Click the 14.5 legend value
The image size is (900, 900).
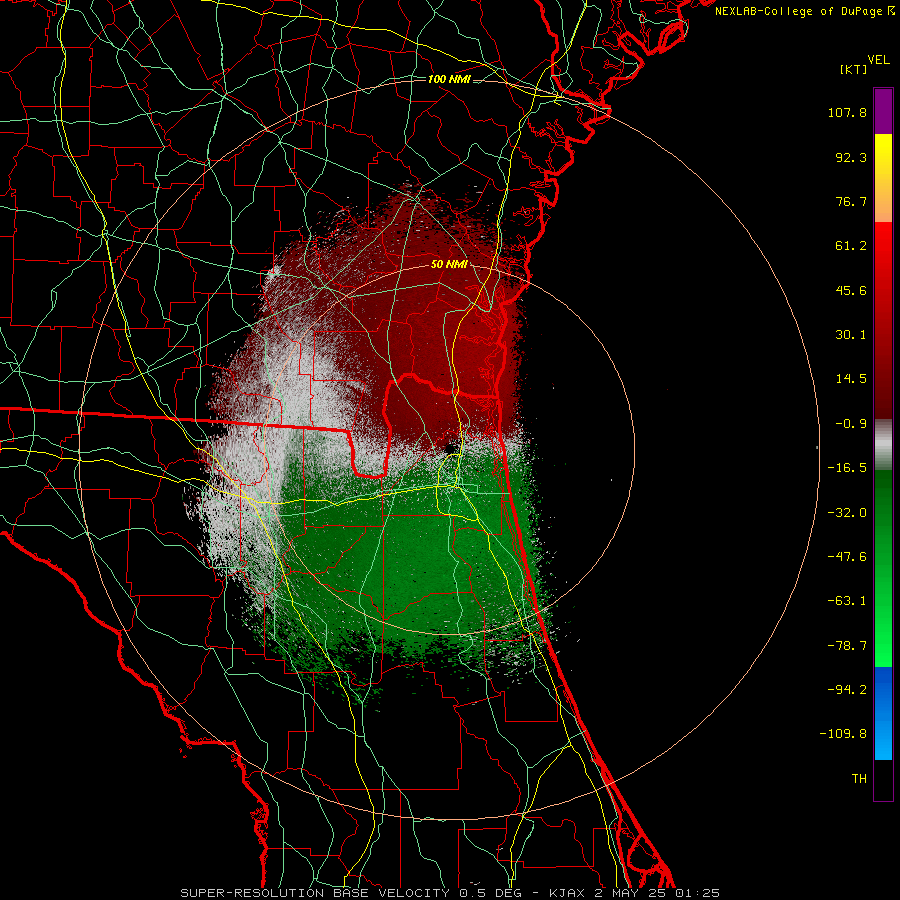click(851, 379)
